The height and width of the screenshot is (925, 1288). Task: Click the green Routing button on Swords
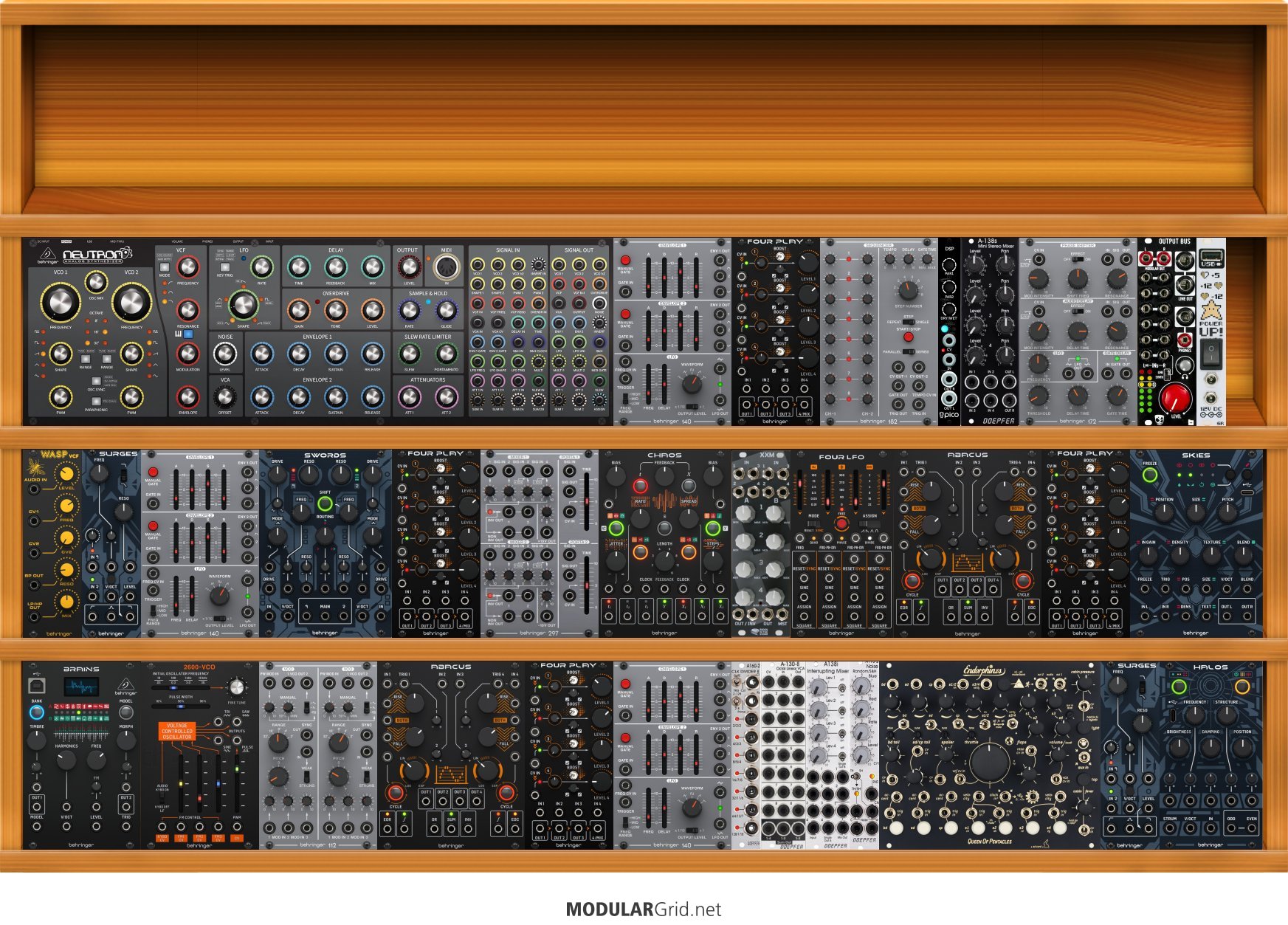click(x=325, y=504)
